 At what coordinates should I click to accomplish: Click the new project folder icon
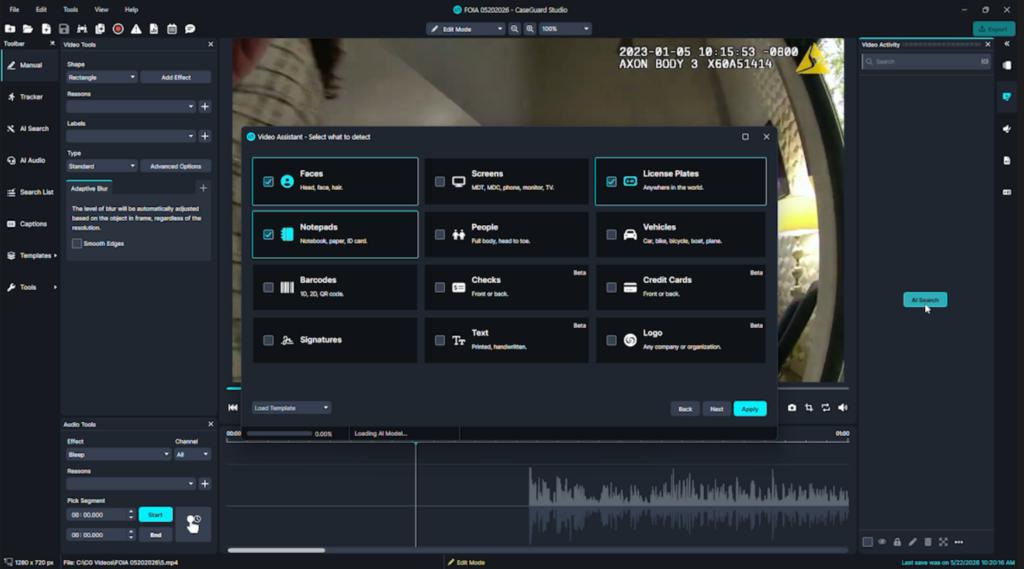tap(10, 29)
